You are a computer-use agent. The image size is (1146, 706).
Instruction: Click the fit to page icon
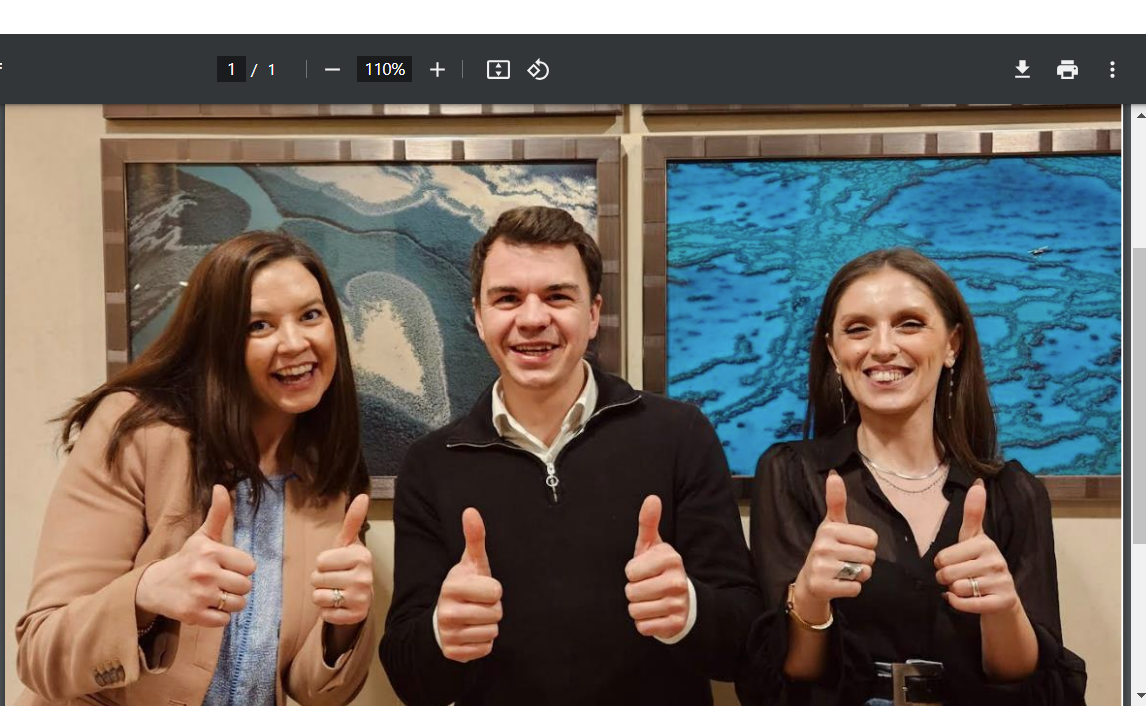[498, 69]
